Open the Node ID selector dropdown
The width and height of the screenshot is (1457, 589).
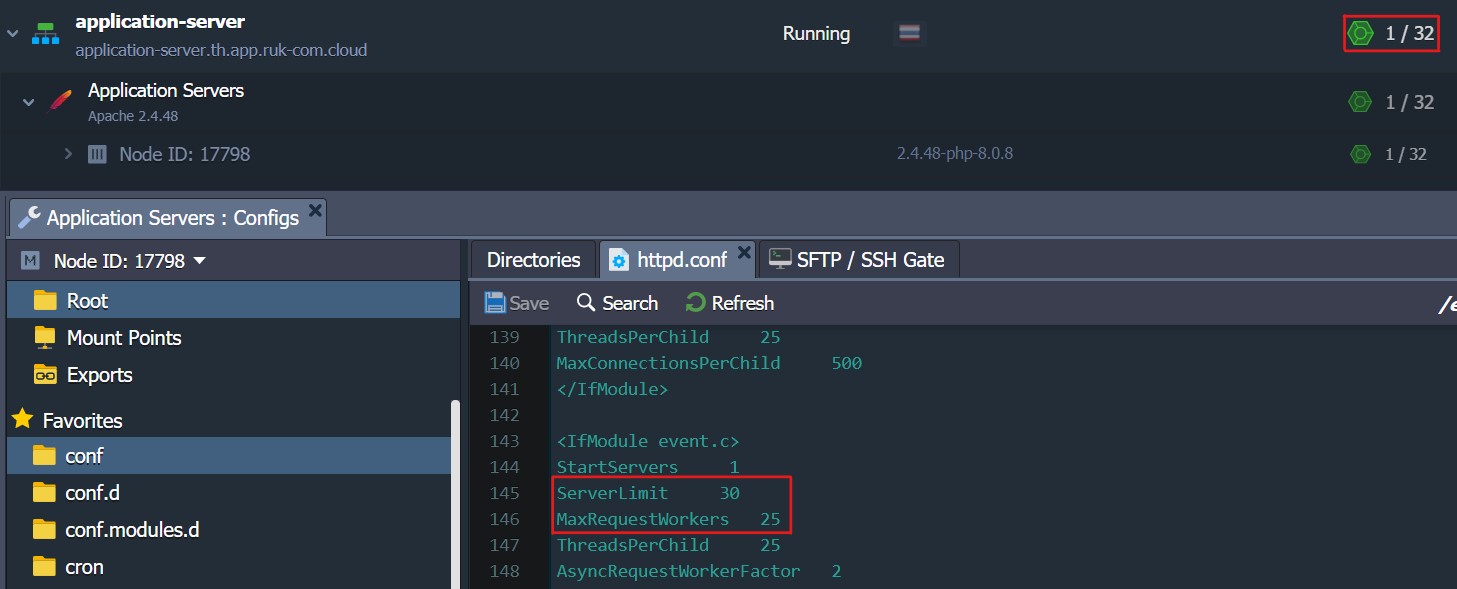pos(199,260)
